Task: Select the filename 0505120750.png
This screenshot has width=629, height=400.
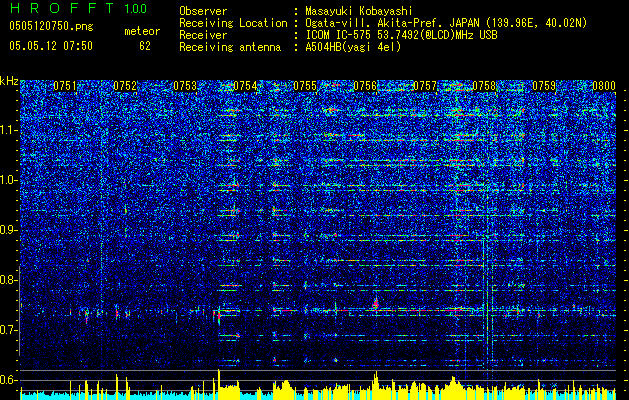Action: [51, 27]
